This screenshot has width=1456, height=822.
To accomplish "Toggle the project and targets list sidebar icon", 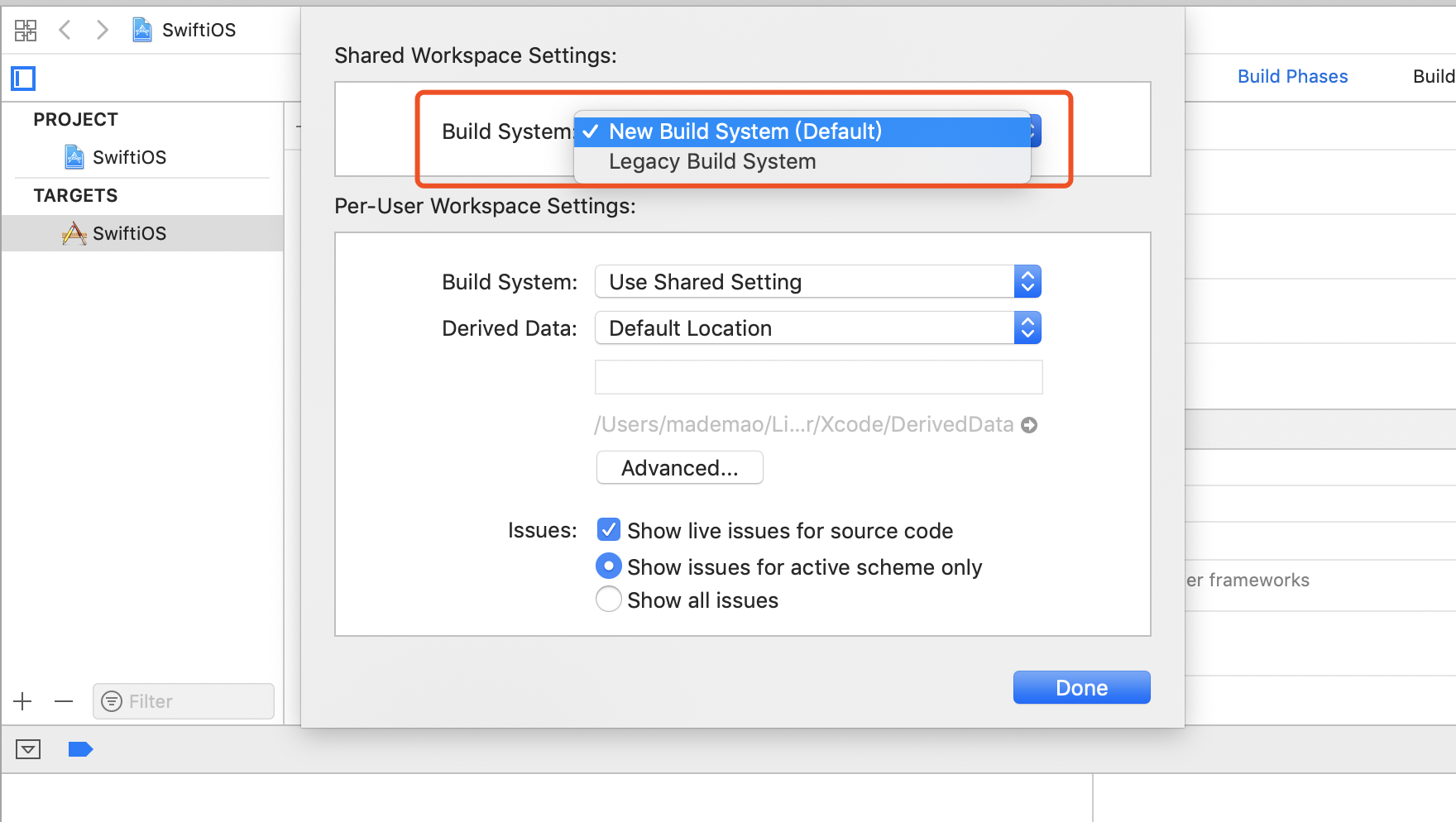I will pyautogui.click(x=23, y=79).
